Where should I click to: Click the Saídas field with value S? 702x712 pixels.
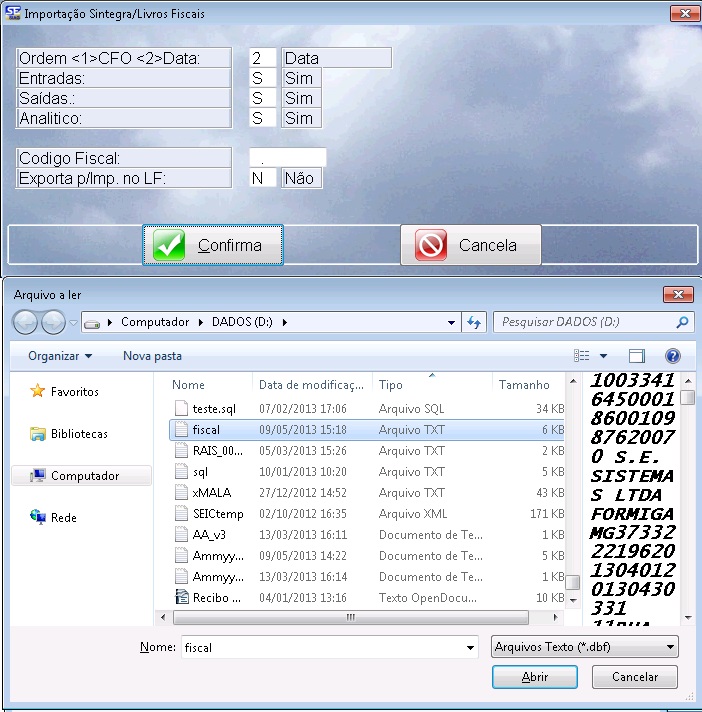[x=262, y=98]
